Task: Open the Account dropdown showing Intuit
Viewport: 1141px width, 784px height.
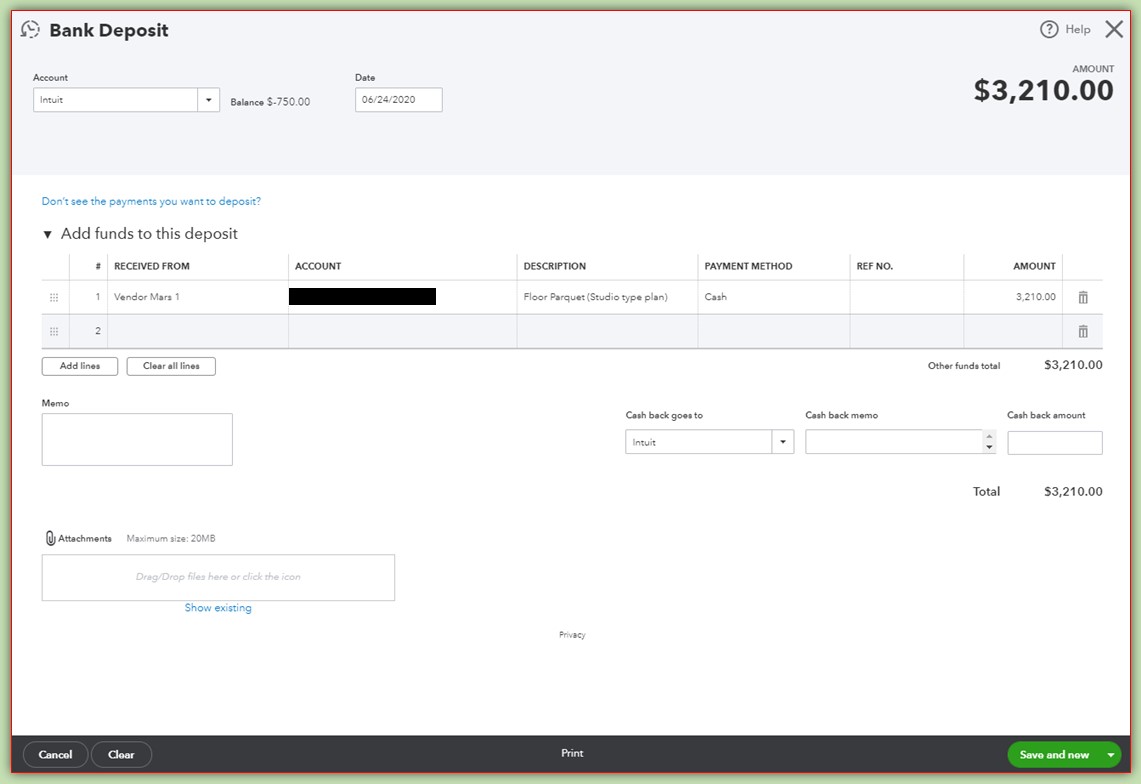Action: click(x=208, y=99)
